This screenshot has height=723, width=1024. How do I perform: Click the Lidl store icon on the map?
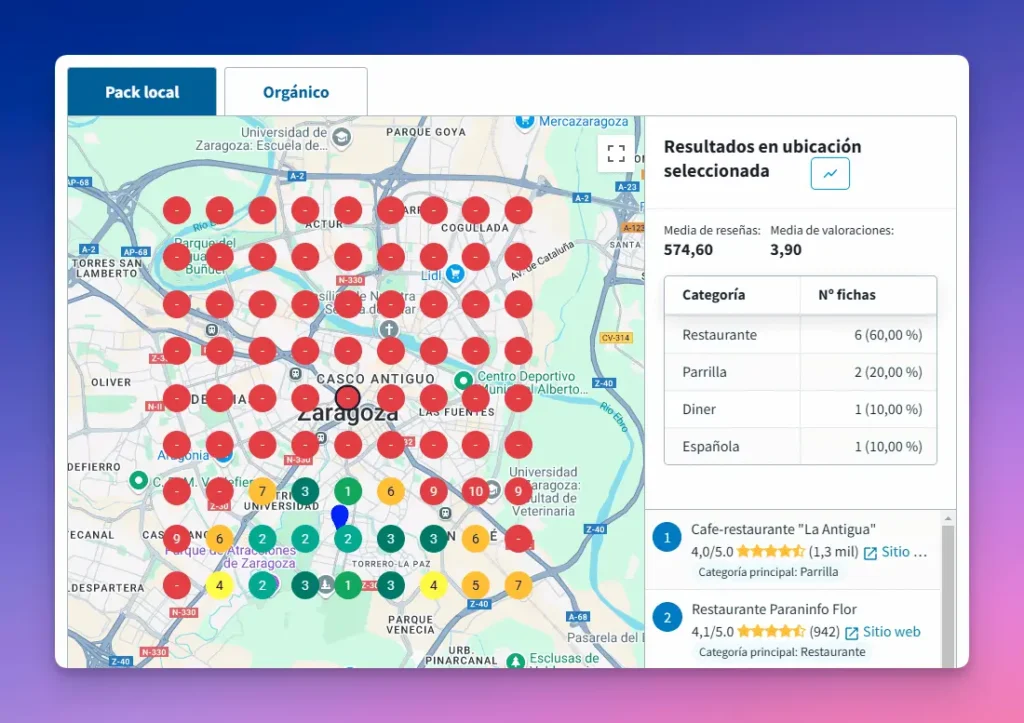point(455,274)
